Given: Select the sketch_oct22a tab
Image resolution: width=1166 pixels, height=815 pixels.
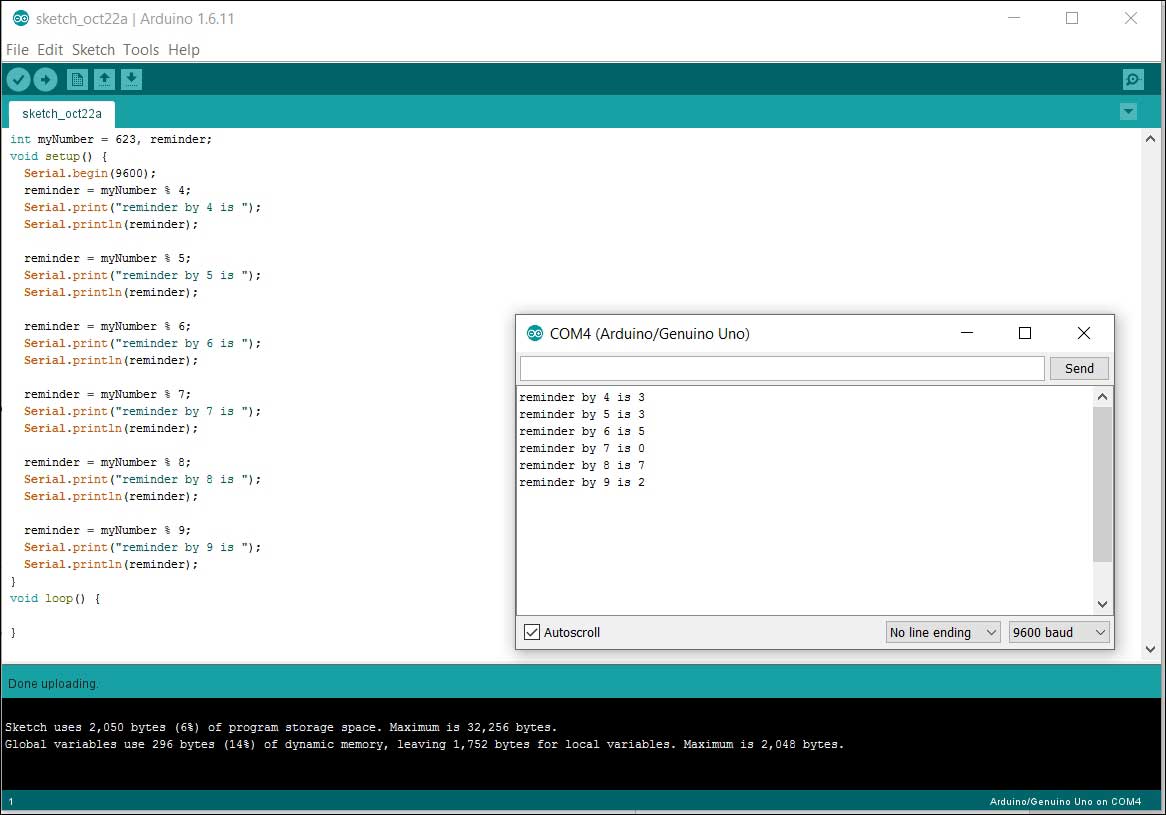Looking at the screenshot, I should pos(62,114).
